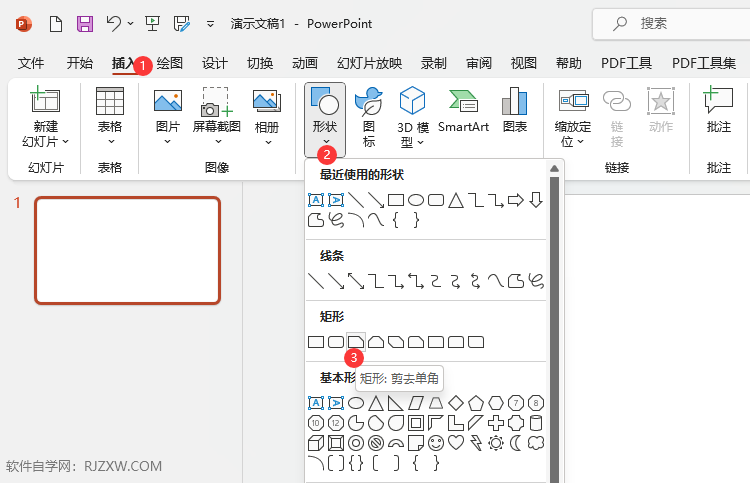Expand the 3D 模型 dropdown chevron

coord(420,143)
